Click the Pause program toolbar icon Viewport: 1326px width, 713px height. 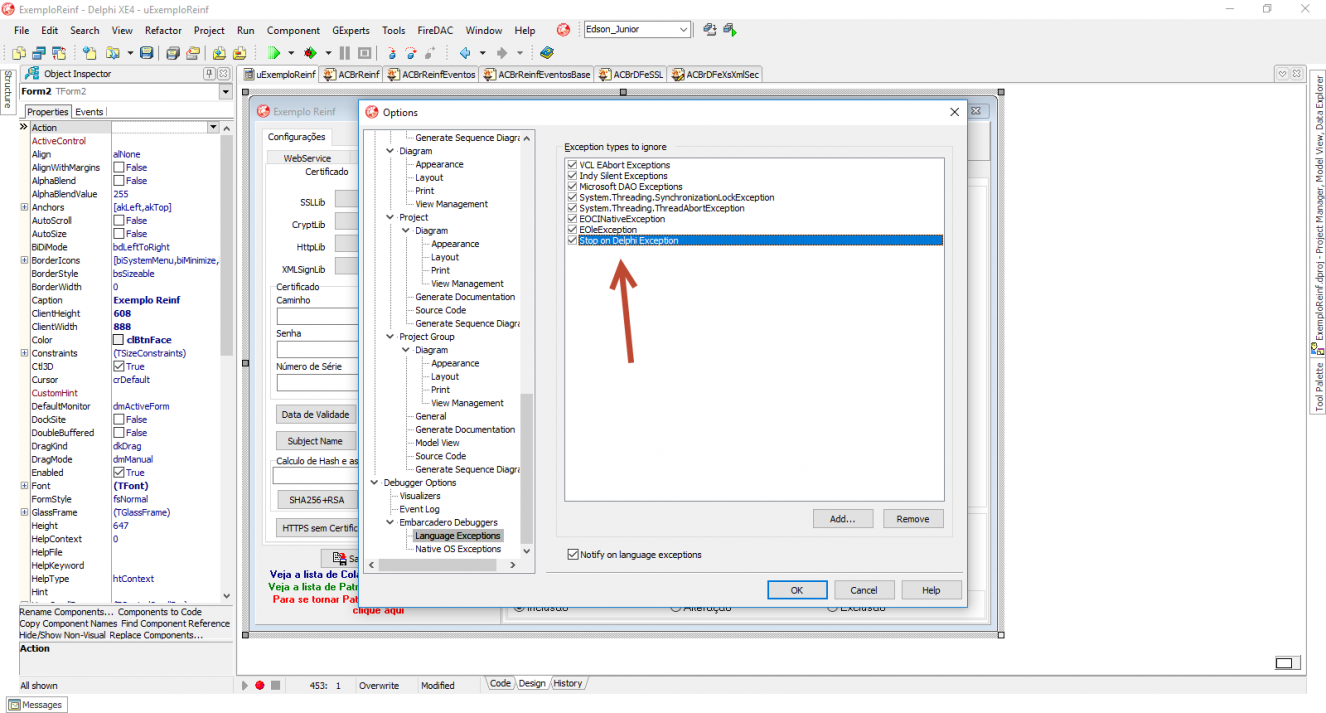(345, 53)
